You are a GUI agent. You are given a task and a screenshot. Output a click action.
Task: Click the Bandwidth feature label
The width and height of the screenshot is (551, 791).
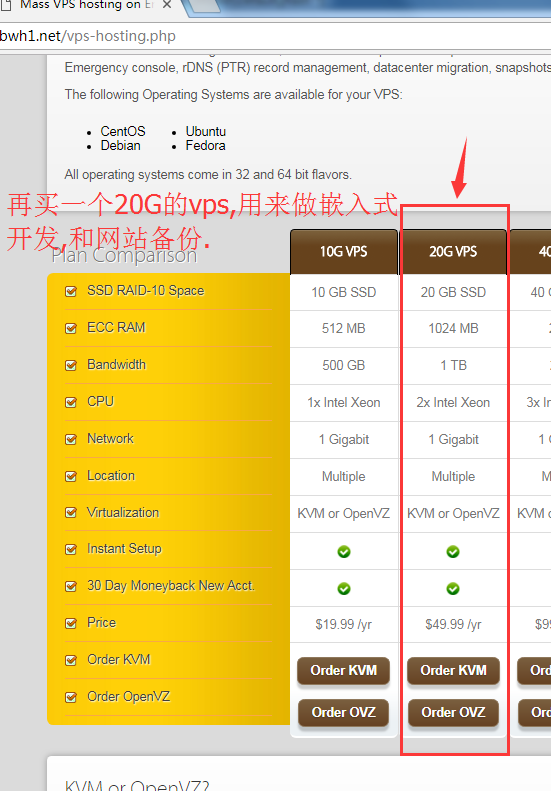pyautogui.click(x=117, y=365)
